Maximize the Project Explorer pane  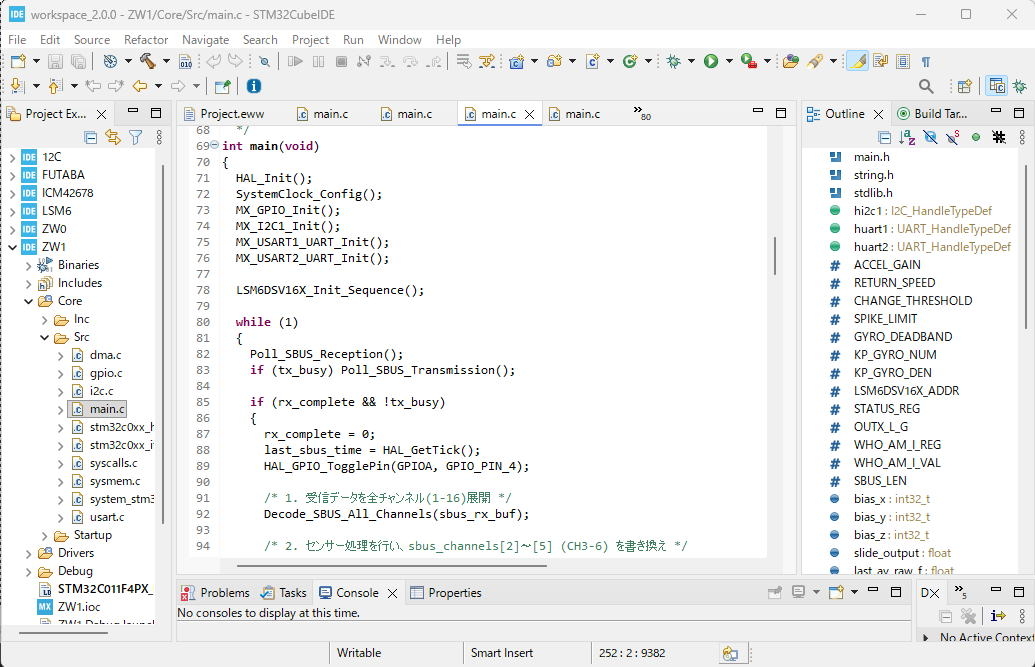click(156, 112)
